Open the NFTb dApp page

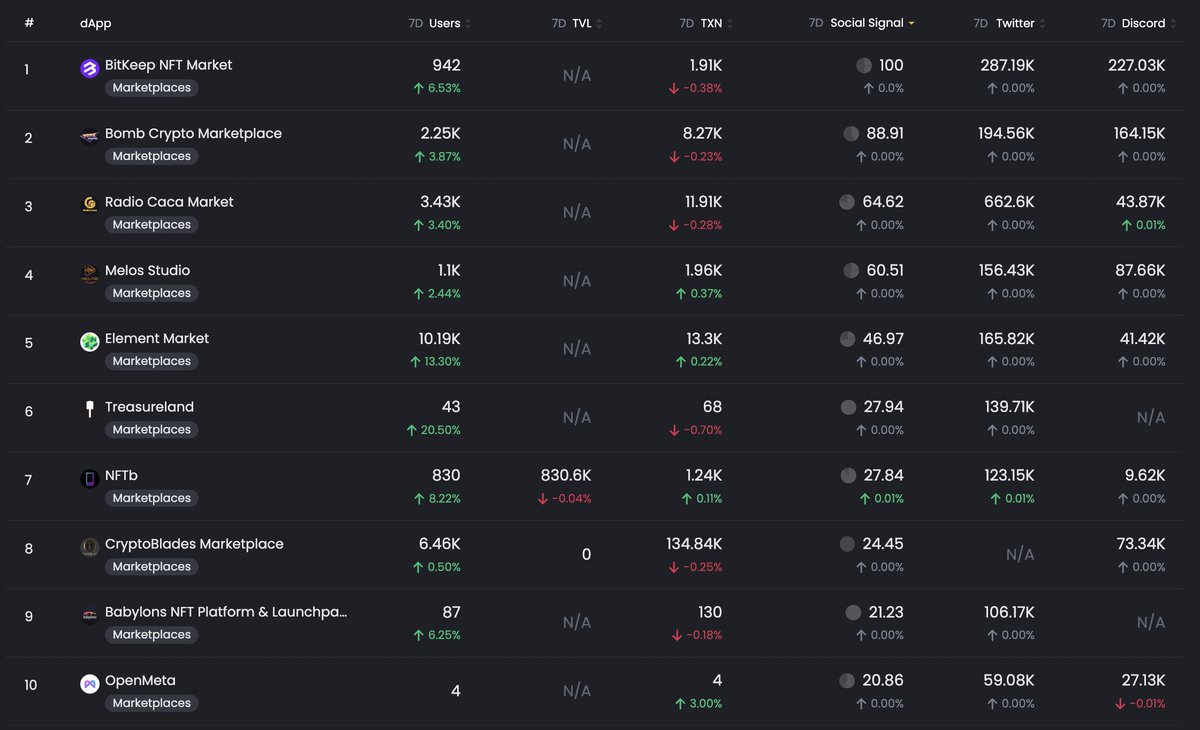(121, 475)
